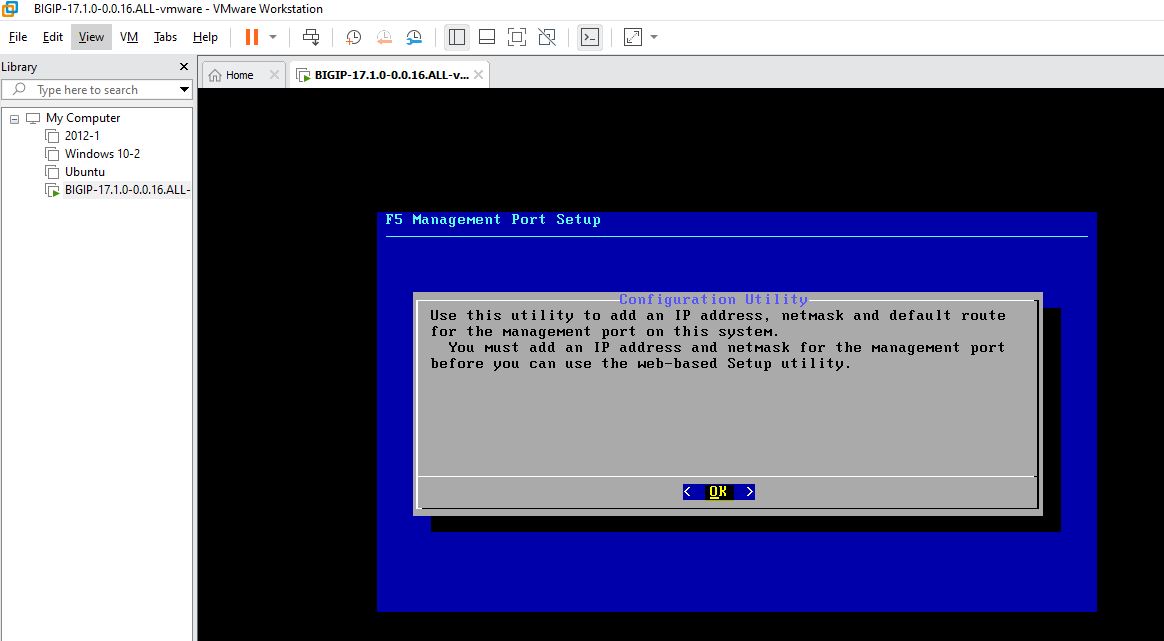Open the power options dropdown arrow beside Pause
This screenshot has width=1164, height=641.
273,37
